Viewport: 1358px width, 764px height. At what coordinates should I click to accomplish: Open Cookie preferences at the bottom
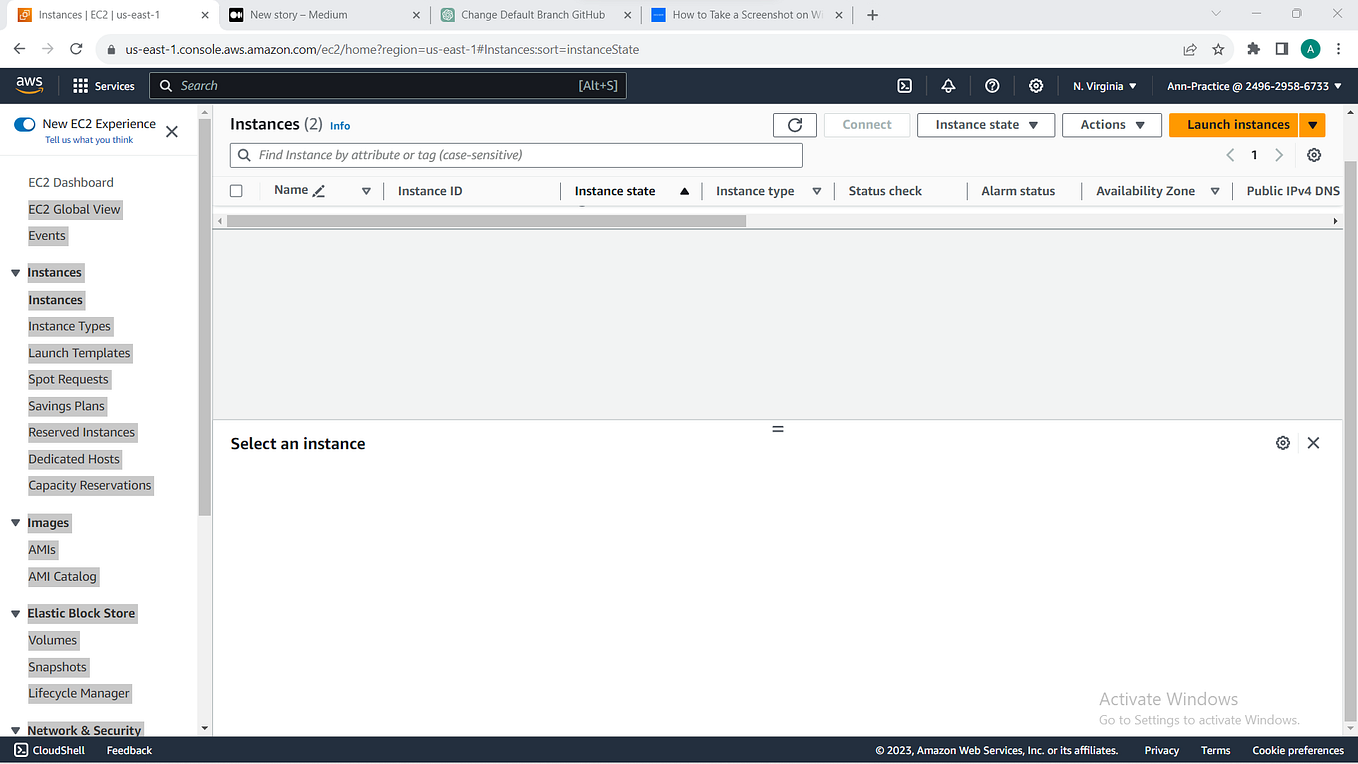coord(1297,749)
